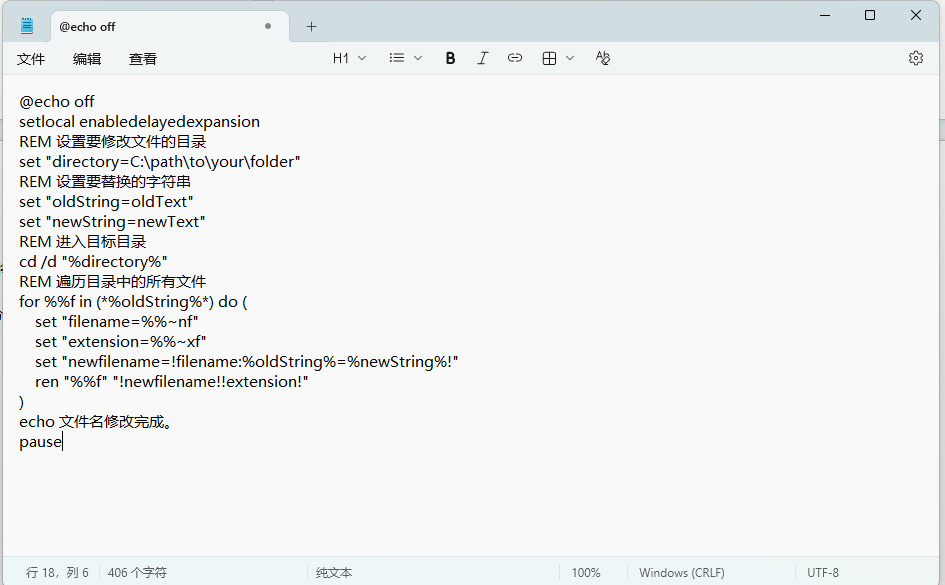Expand the table dropdown arrow
This screenshot has width=945, height=585.
[x=570, y=58]
